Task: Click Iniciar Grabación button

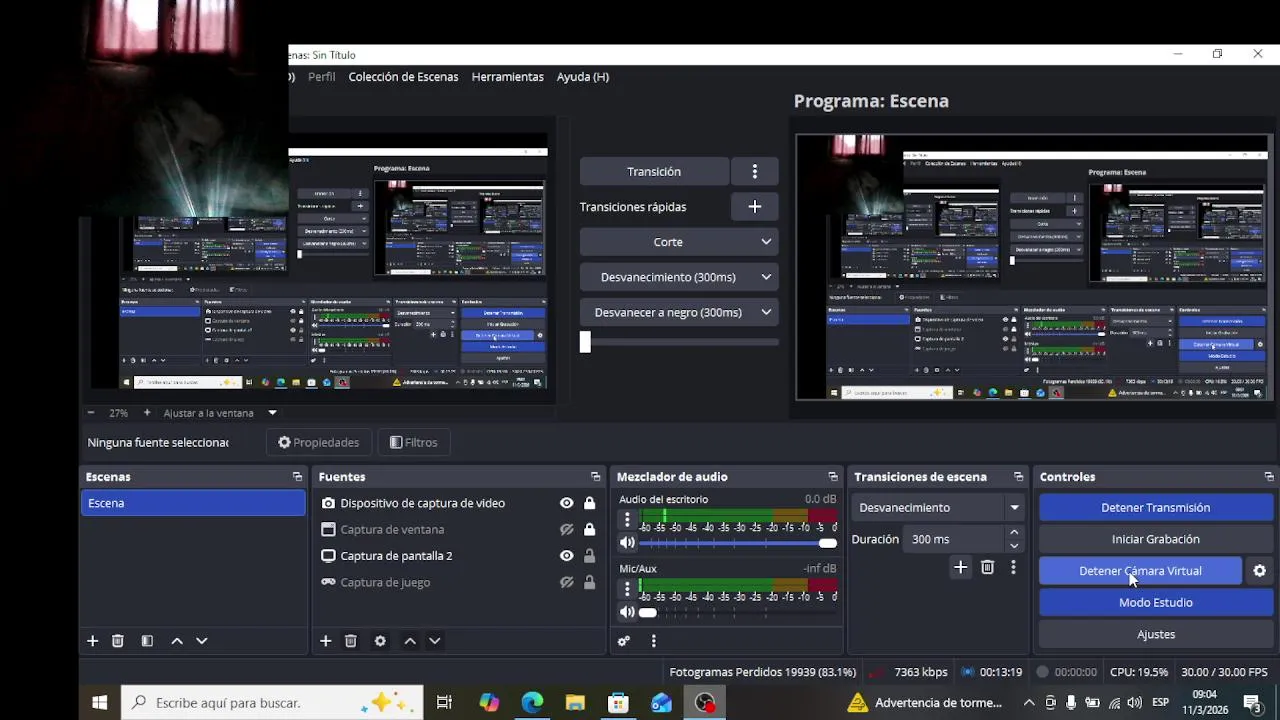Action: click(1156, 539)
